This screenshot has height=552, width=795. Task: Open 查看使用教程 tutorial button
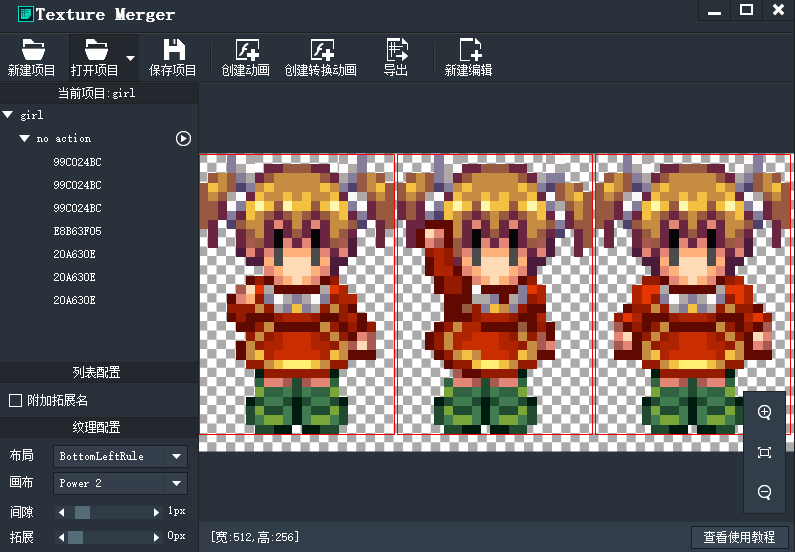739,537
